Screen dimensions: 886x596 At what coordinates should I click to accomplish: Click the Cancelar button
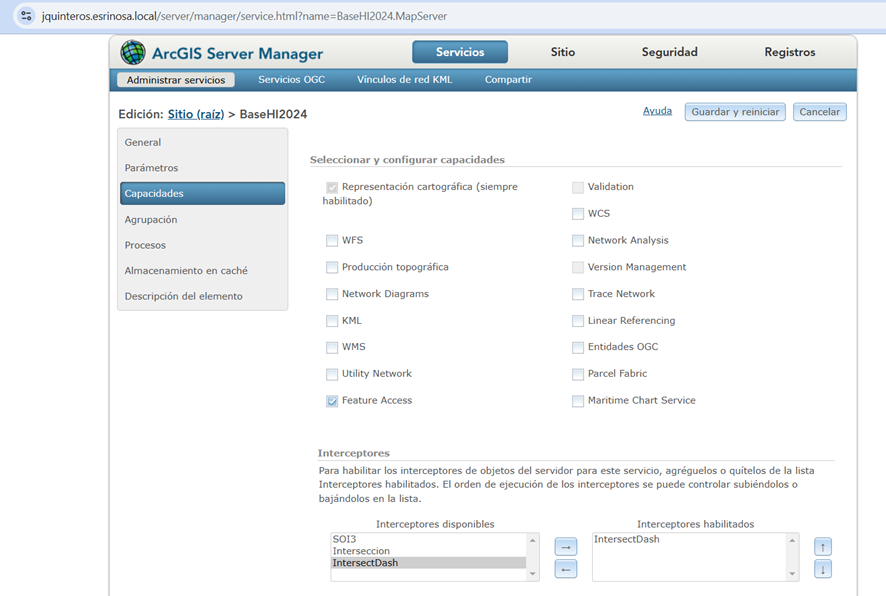tap(819, 112)
